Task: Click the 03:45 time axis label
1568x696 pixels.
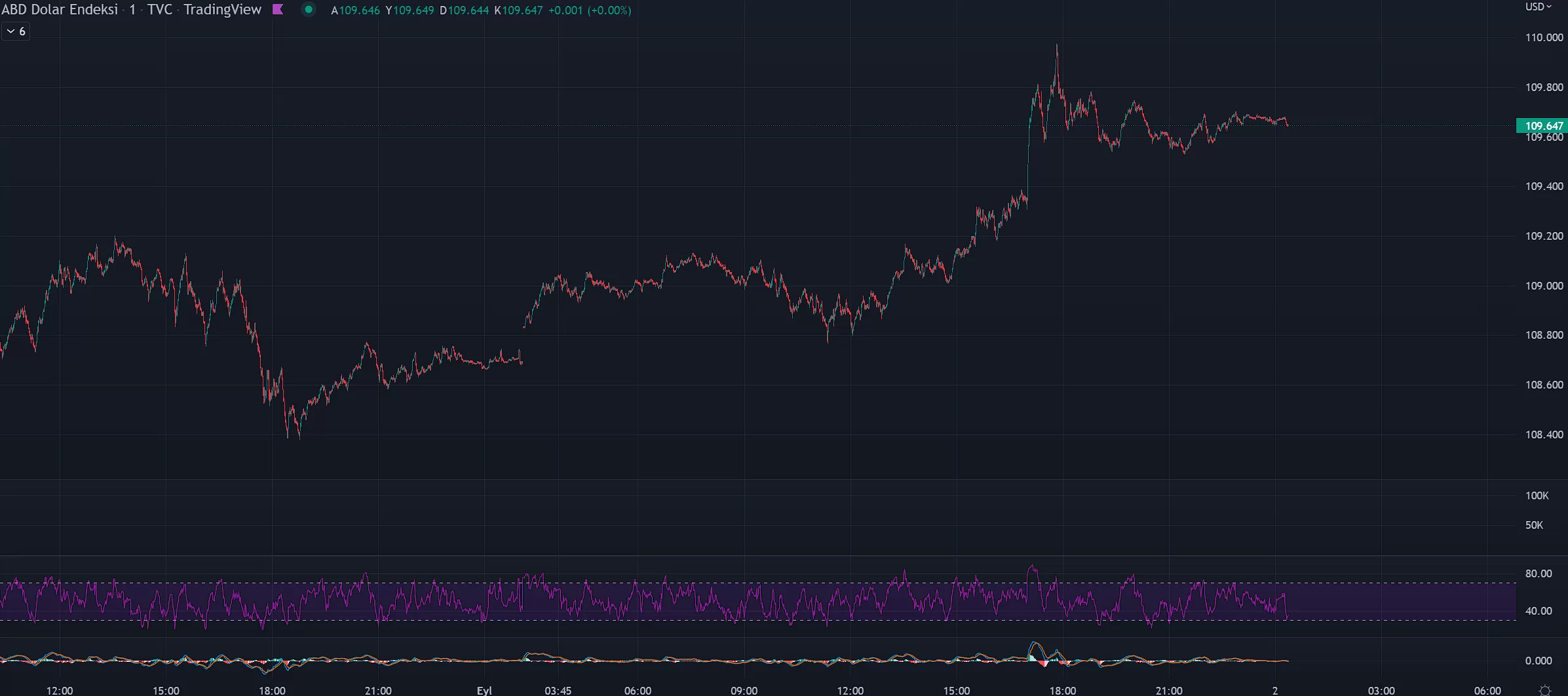Action: pos(558,691)
